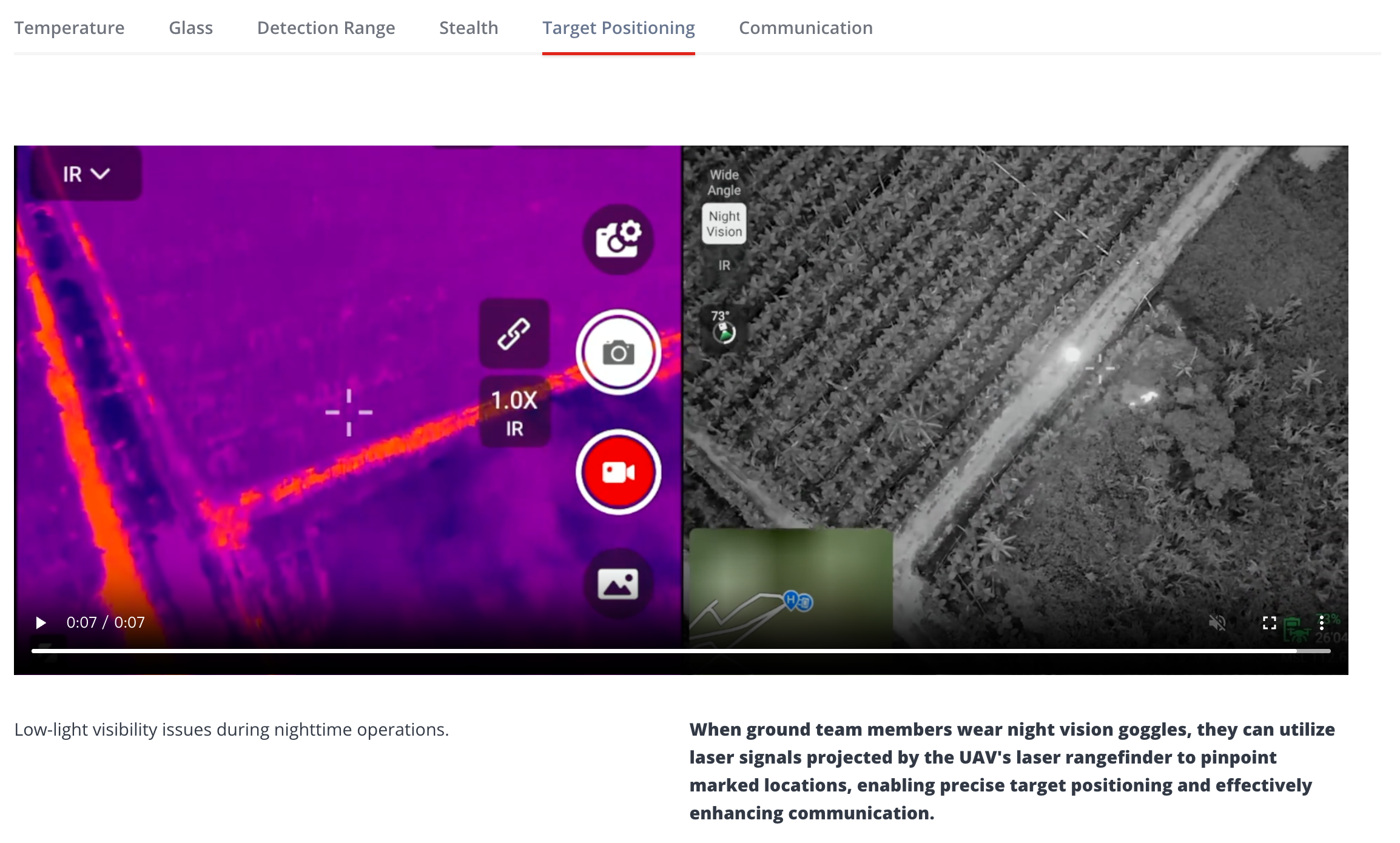Click the 73° compass heading indicator
The height and width of the screenshot is (843, 1400).
(723, 327)
